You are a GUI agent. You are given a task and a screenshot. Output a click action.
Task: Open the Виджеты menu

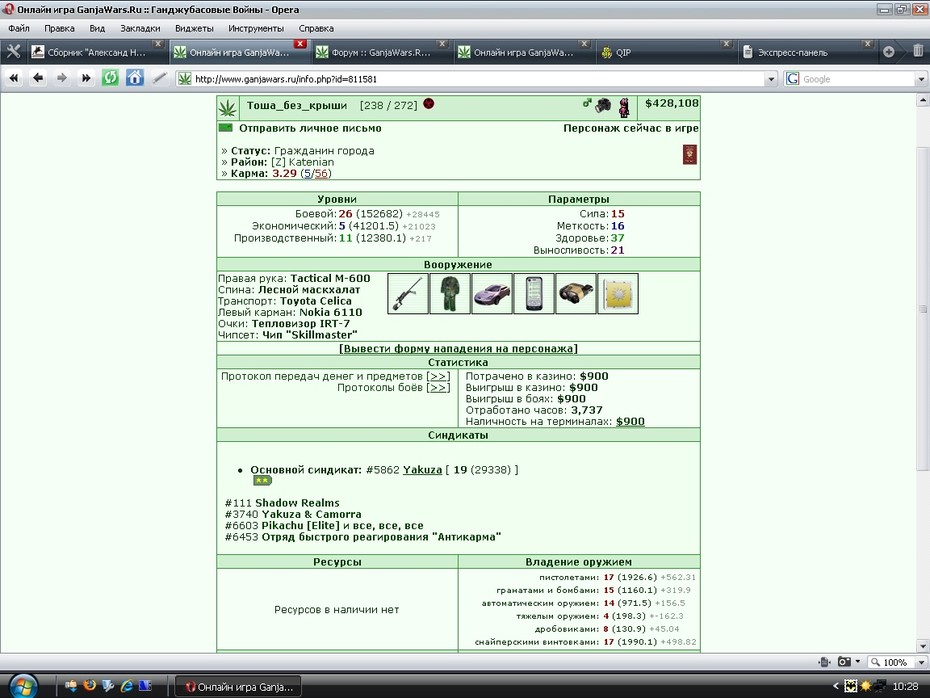[x=194, y=28]
